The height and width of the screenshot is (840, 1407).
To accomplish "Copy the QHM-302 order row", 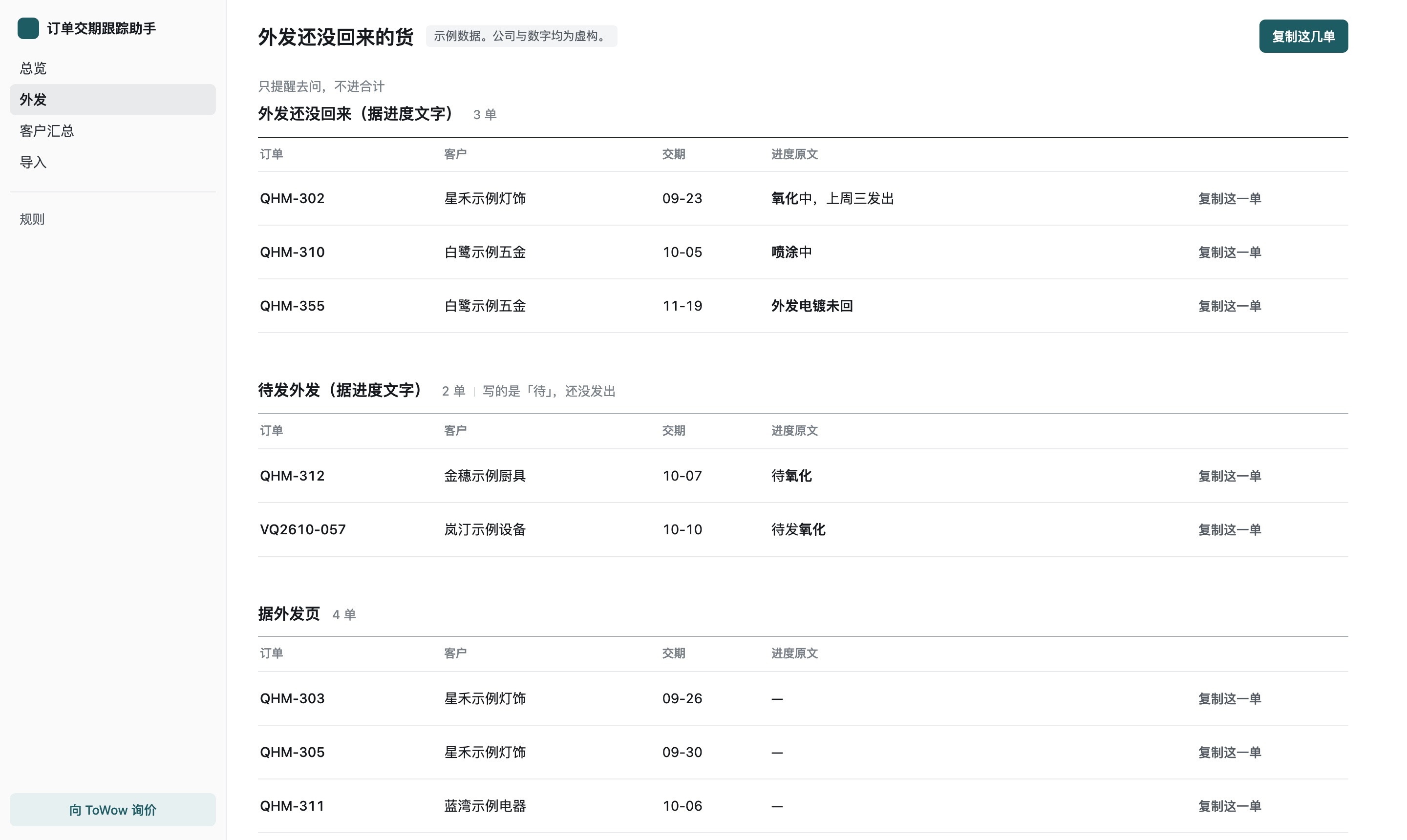I will [1229, 199].
